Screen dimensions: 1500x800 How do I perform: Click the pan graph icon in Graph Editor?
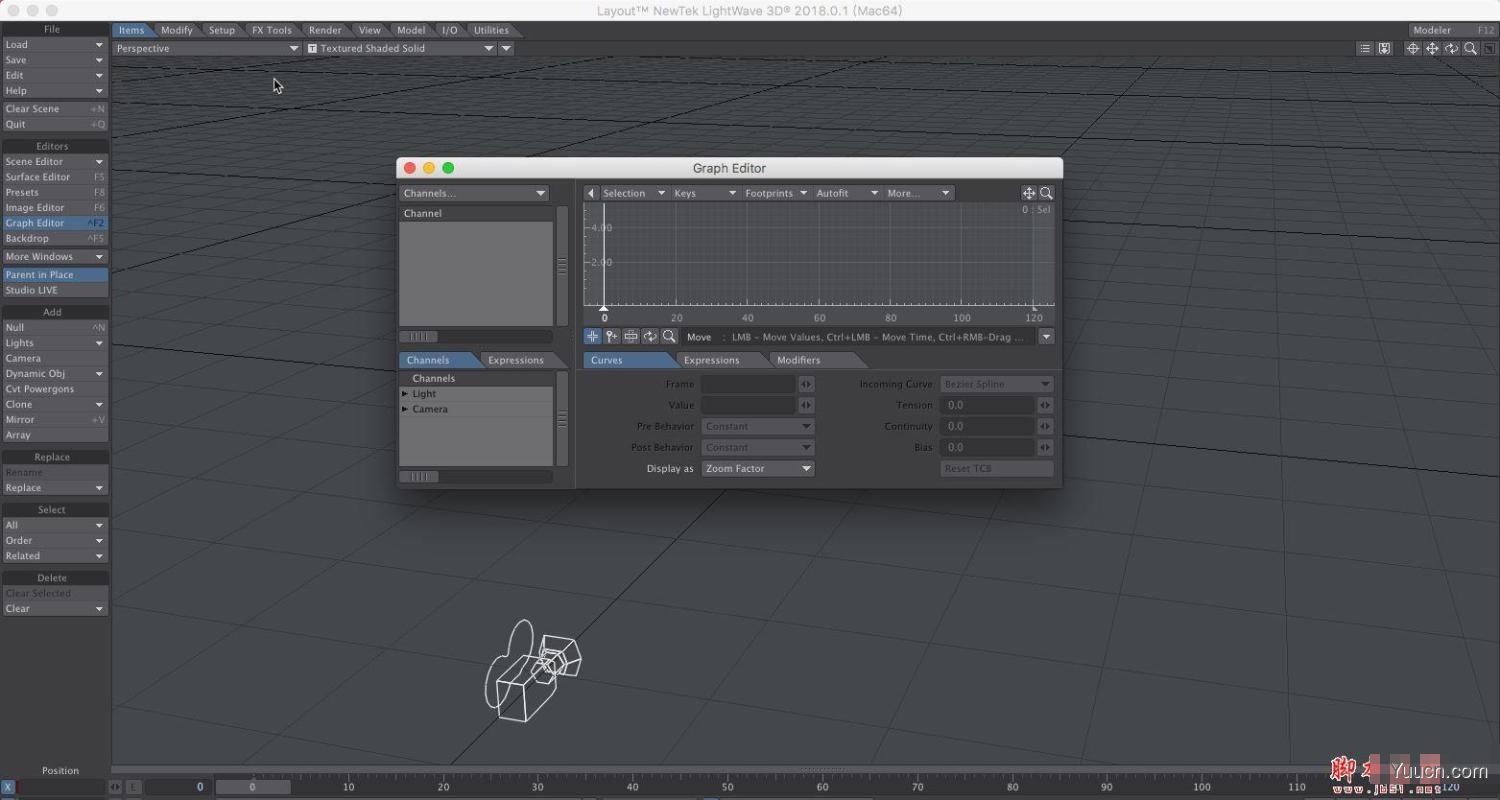pyautogui.click(x=1028, y=193)
